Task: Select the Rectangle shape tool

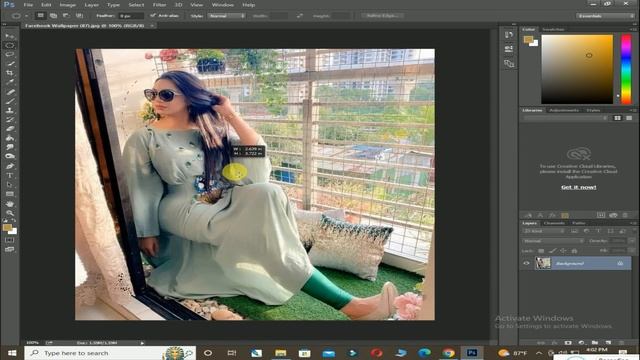Action: [x=10, y=194]
